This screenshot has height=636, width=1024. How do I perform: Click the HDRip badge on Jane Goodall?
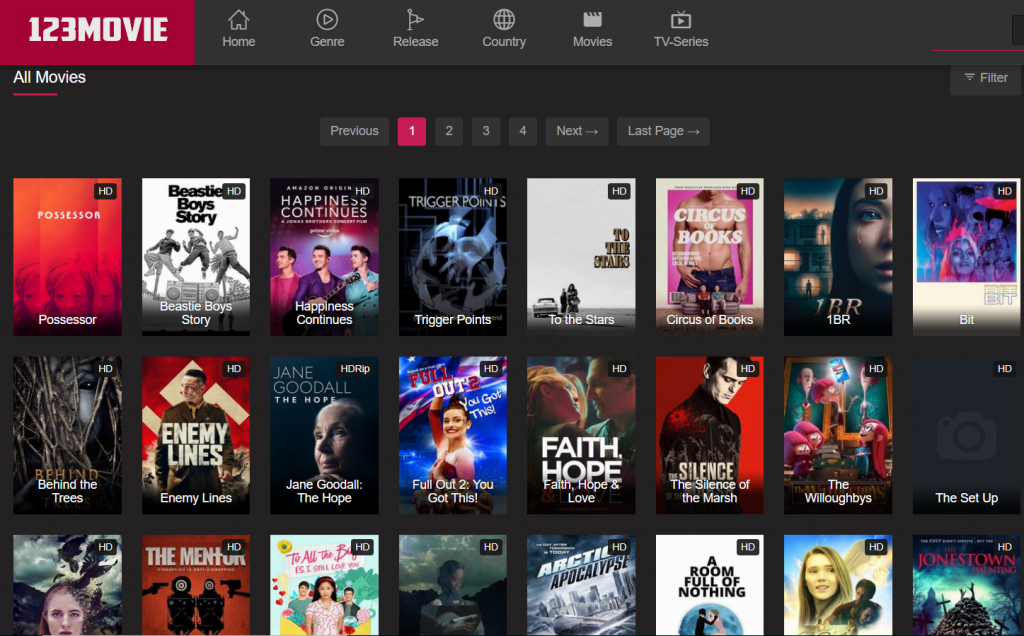pyautogui.click(x=355, y=369)
